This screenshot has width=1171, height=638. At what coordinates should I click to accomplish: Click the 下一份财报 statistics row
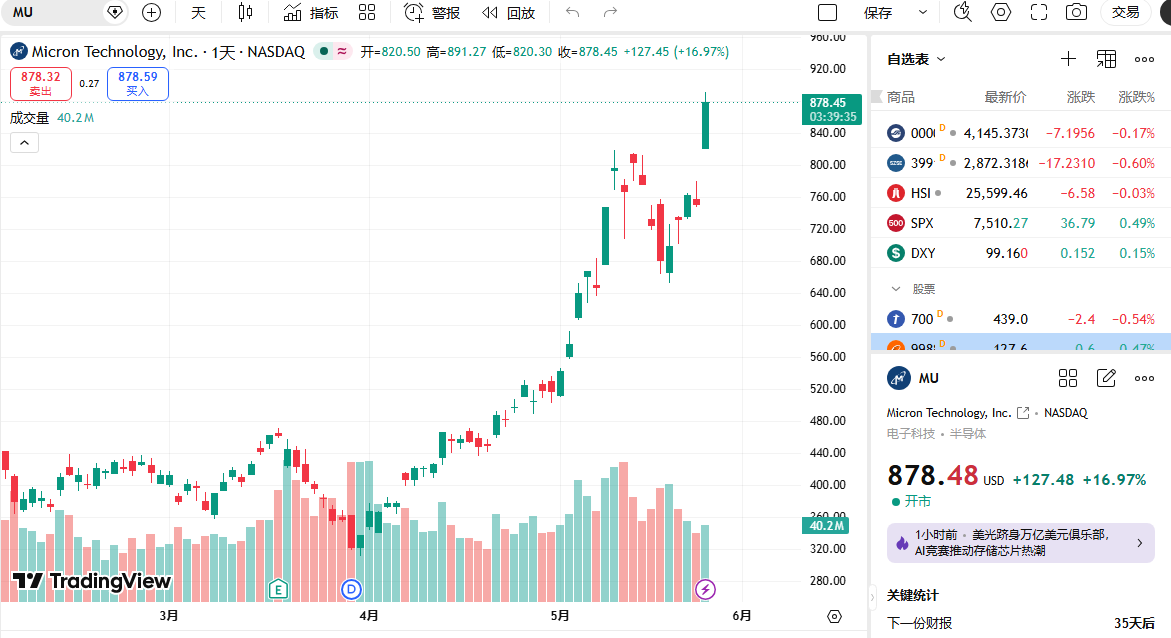[1020, 622]
